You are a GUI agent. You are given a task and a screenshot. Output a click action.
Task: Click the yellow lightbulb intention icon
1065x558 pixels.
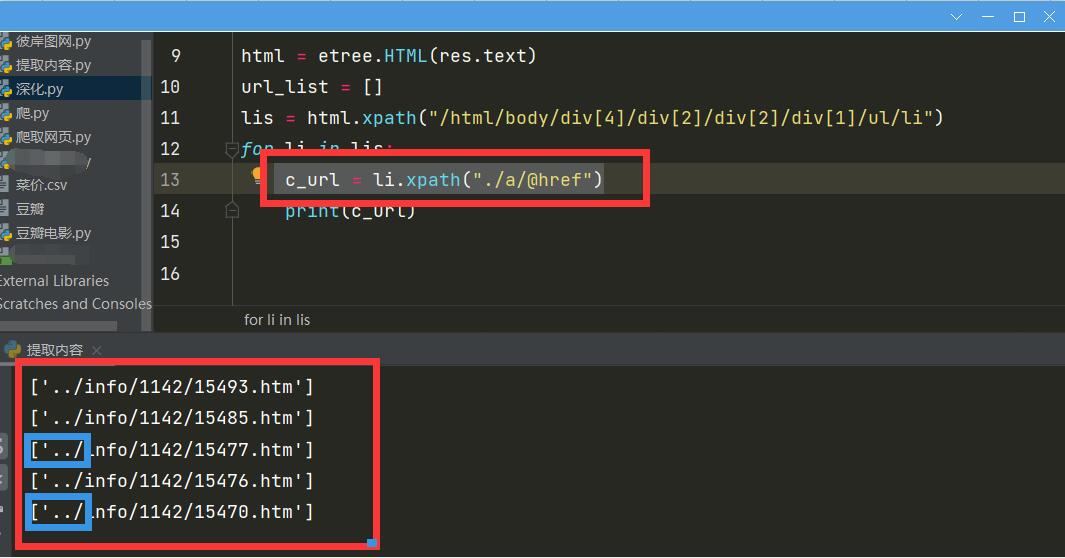tap(256, 177)
